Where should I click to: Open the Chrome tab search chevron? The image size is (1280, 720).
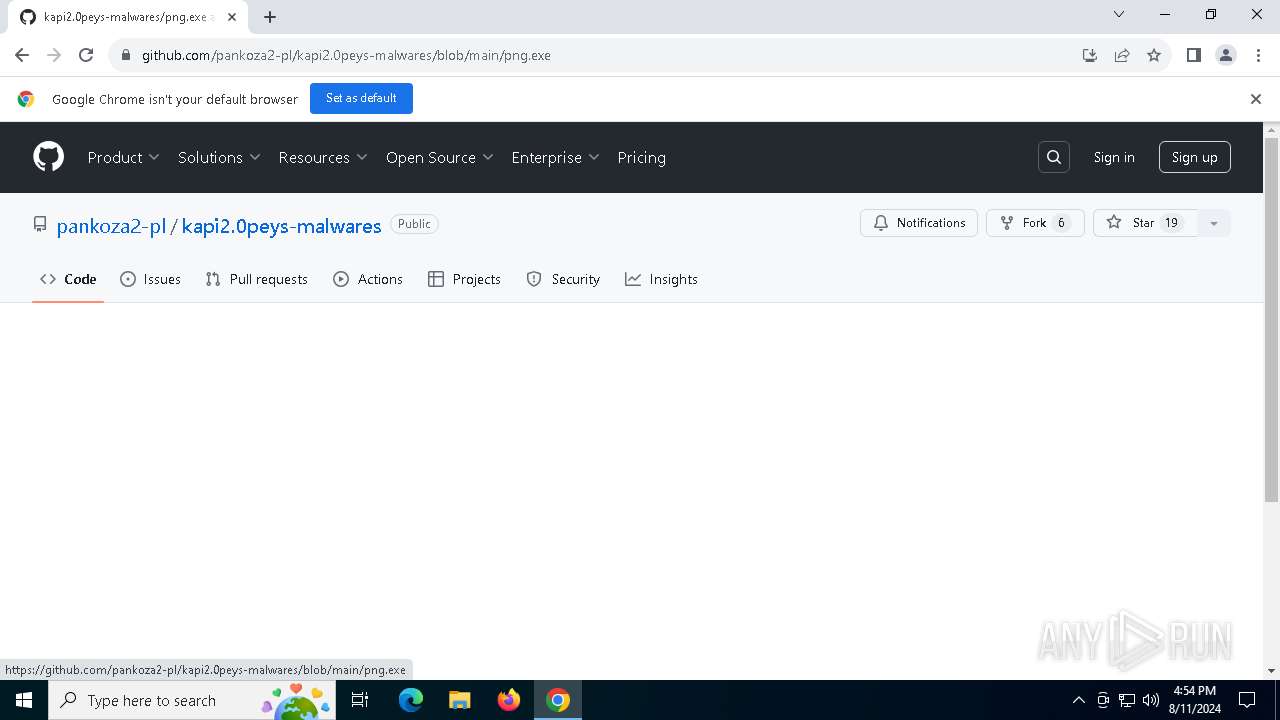(1119, 15)
